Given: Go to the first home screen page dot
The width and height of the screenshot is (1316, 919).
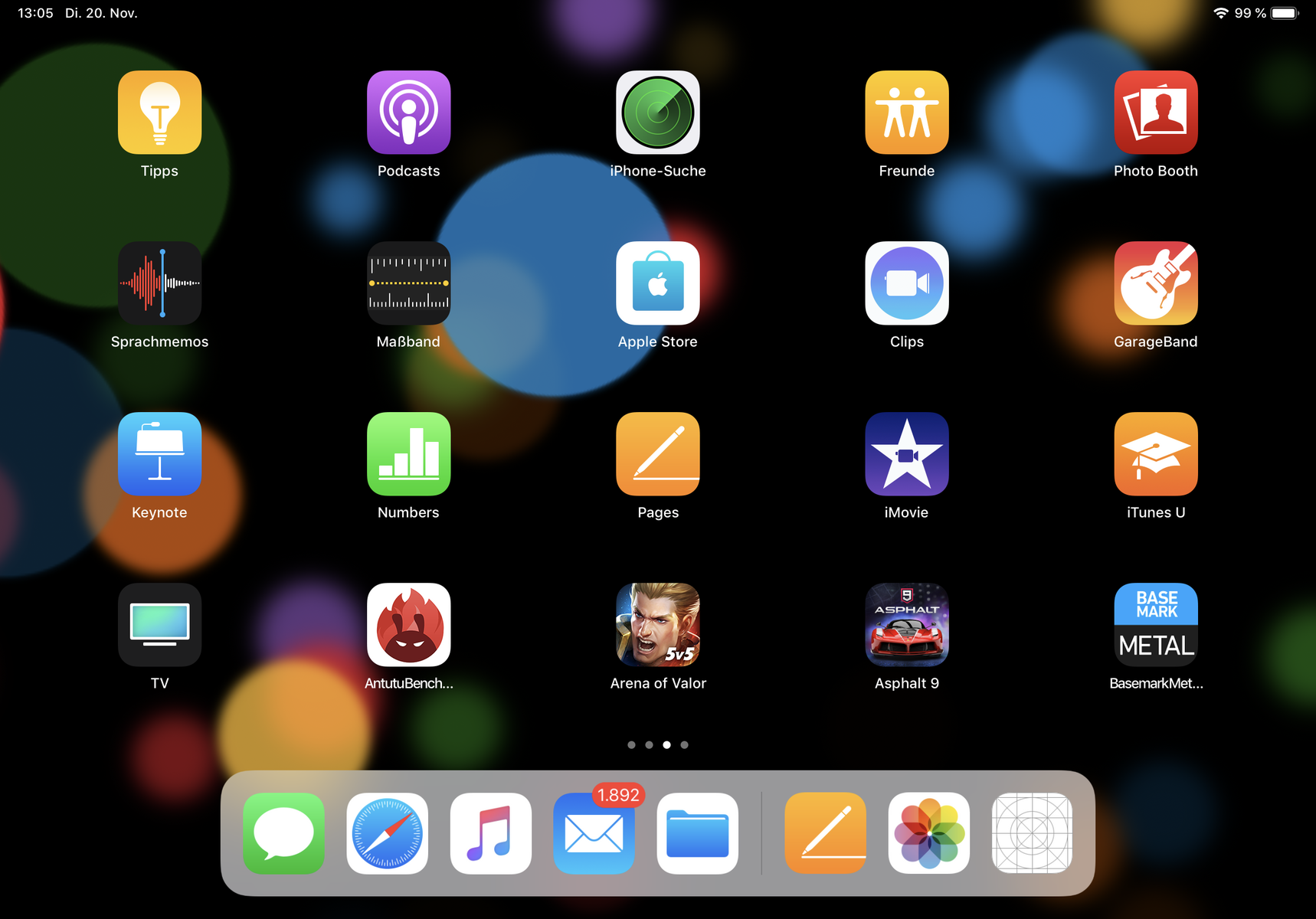Looking at the screenshot, I should pos(631,744).
